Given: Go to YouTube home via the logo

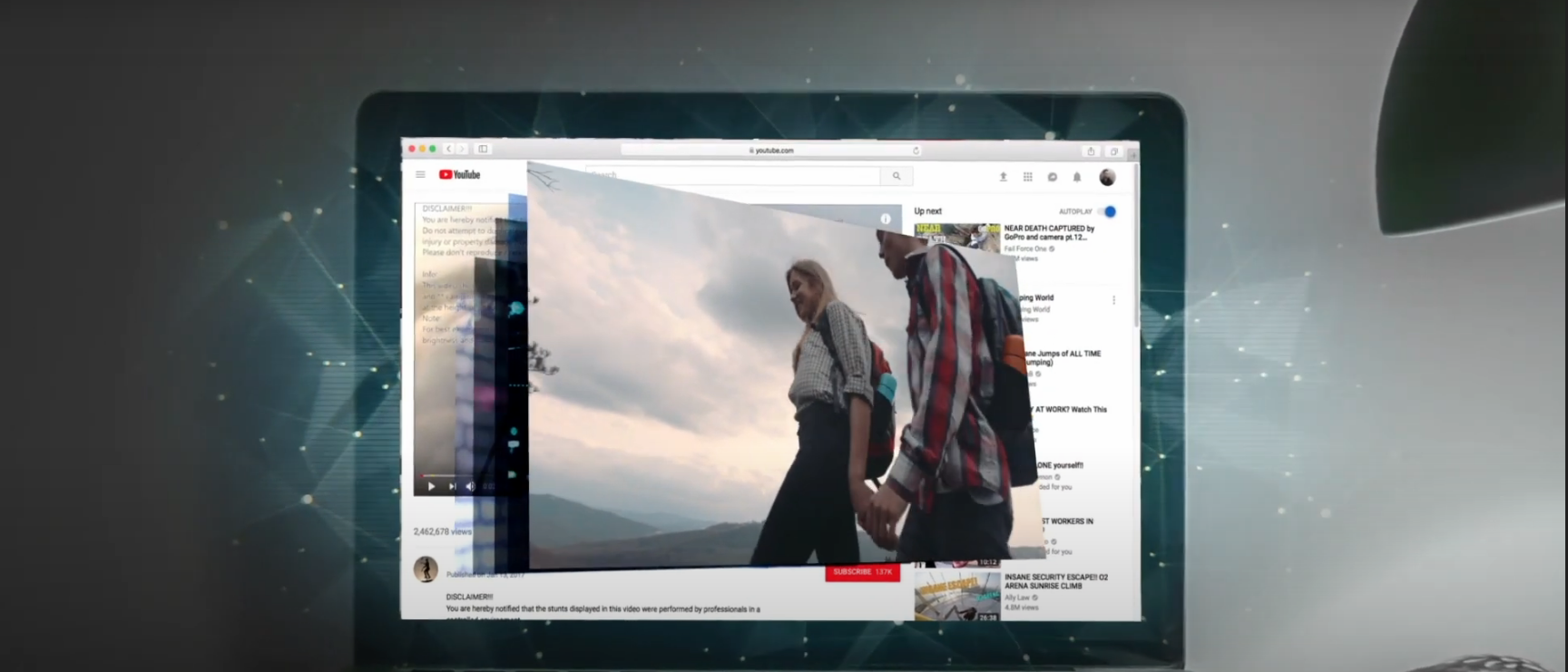Looking at the screenshot, I should pyautogui.click(x=460, y=174).
